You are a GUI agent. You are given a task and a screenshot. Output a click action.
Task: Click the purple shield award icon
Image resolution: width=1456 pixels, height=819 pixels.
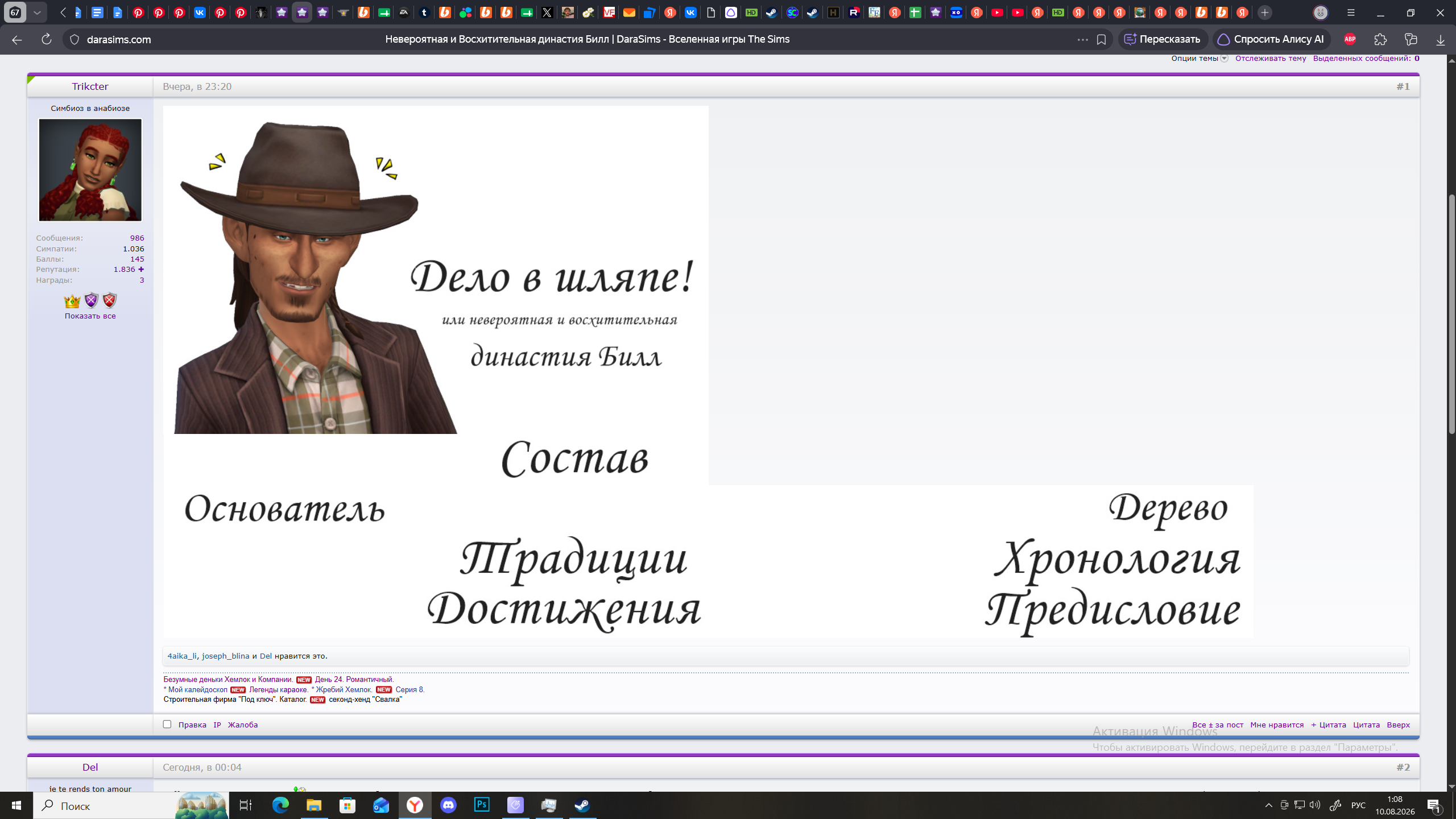point(91,300)
